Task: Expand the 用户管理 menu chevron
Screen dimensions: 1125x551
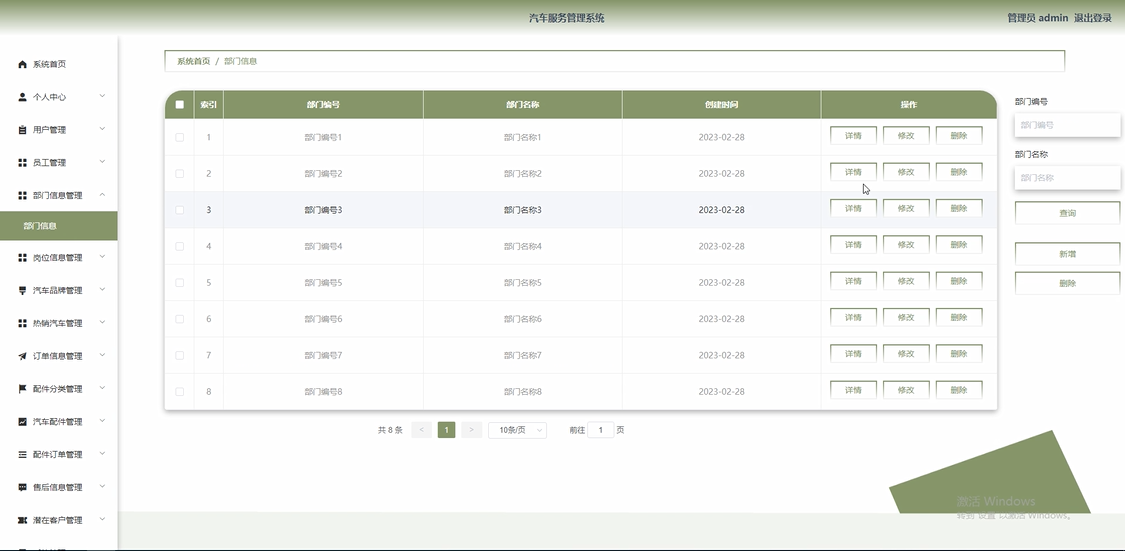Action: point(102,129)
